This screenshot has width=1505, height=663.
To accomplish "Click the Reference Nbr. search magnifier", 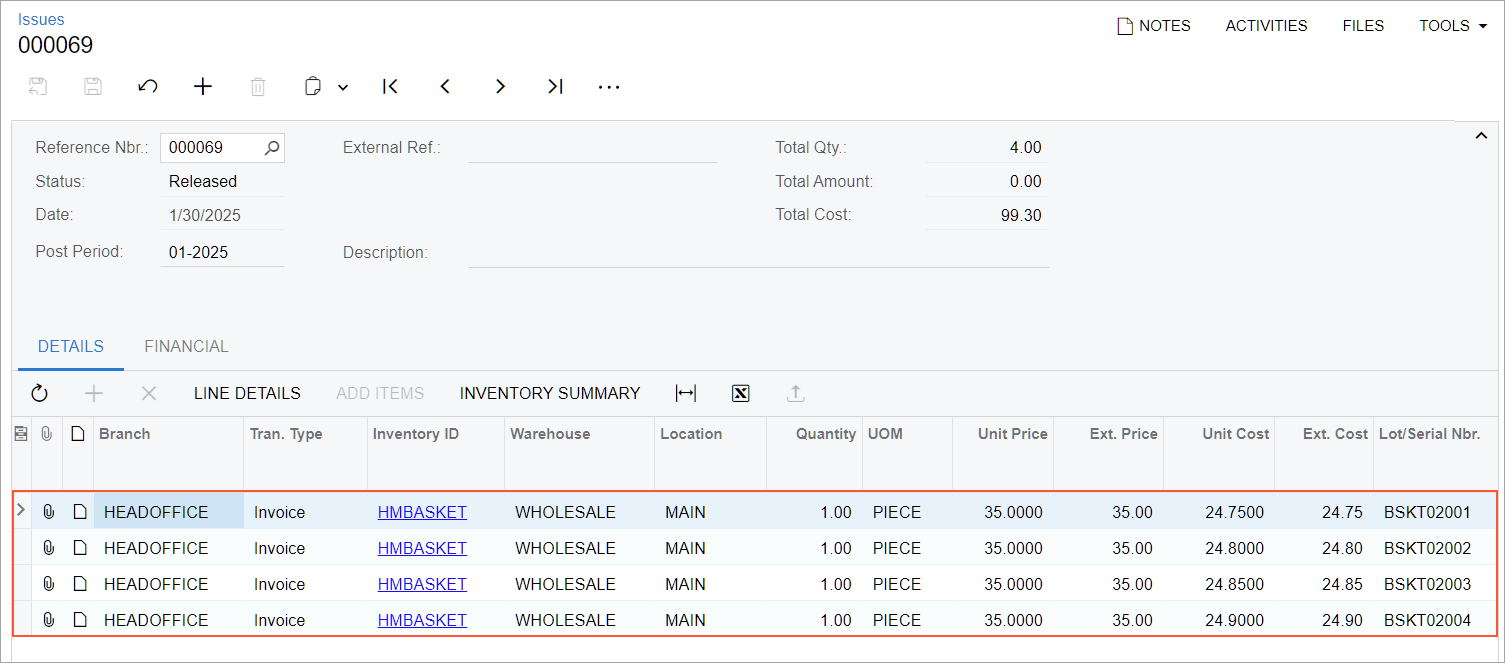I will pyautogui.click(x=272, y=148).
